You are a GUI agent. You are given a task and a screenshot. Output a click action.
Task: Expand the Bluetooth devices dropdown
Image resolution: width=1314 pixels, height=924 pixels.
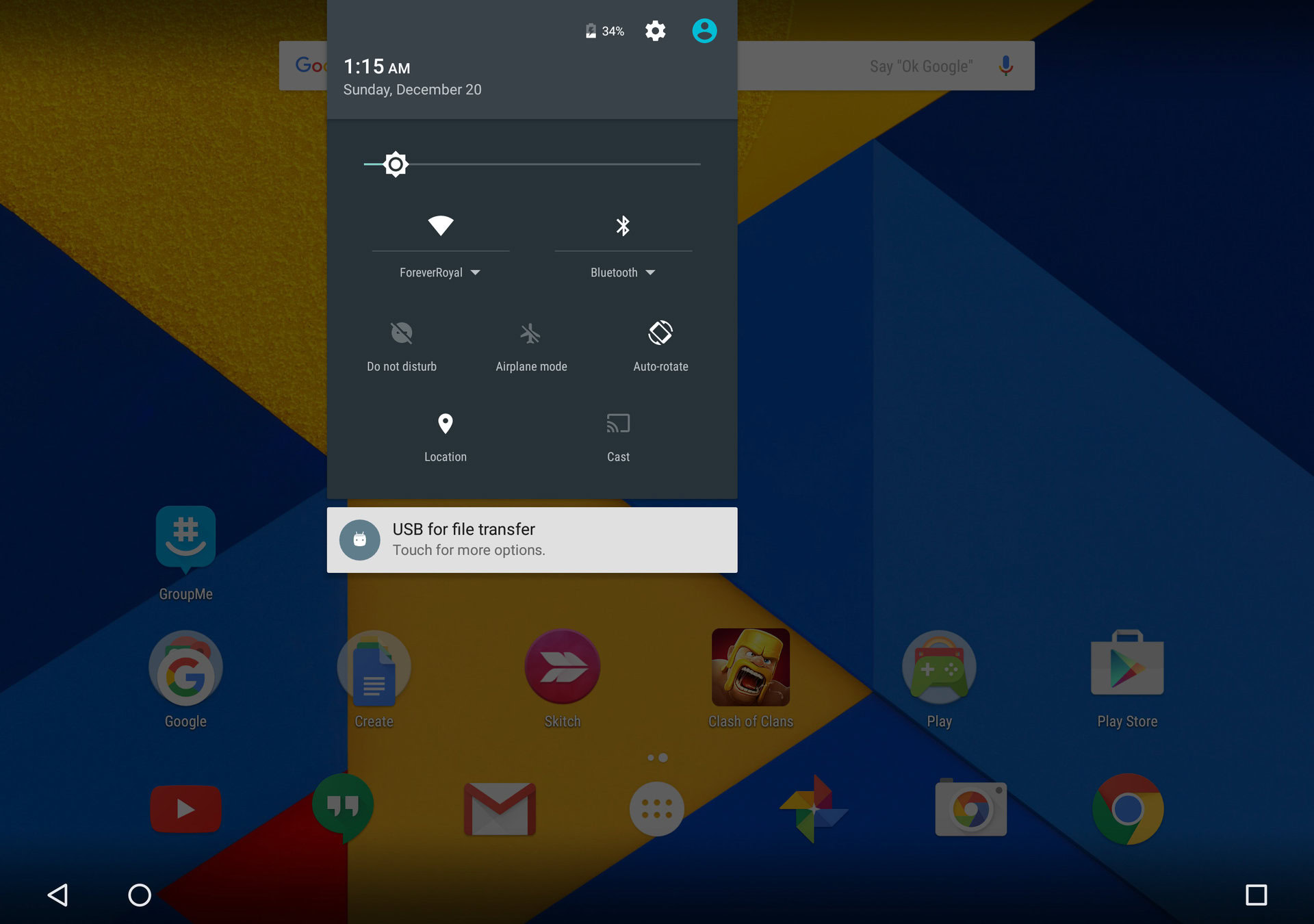(x=623, y=272)
